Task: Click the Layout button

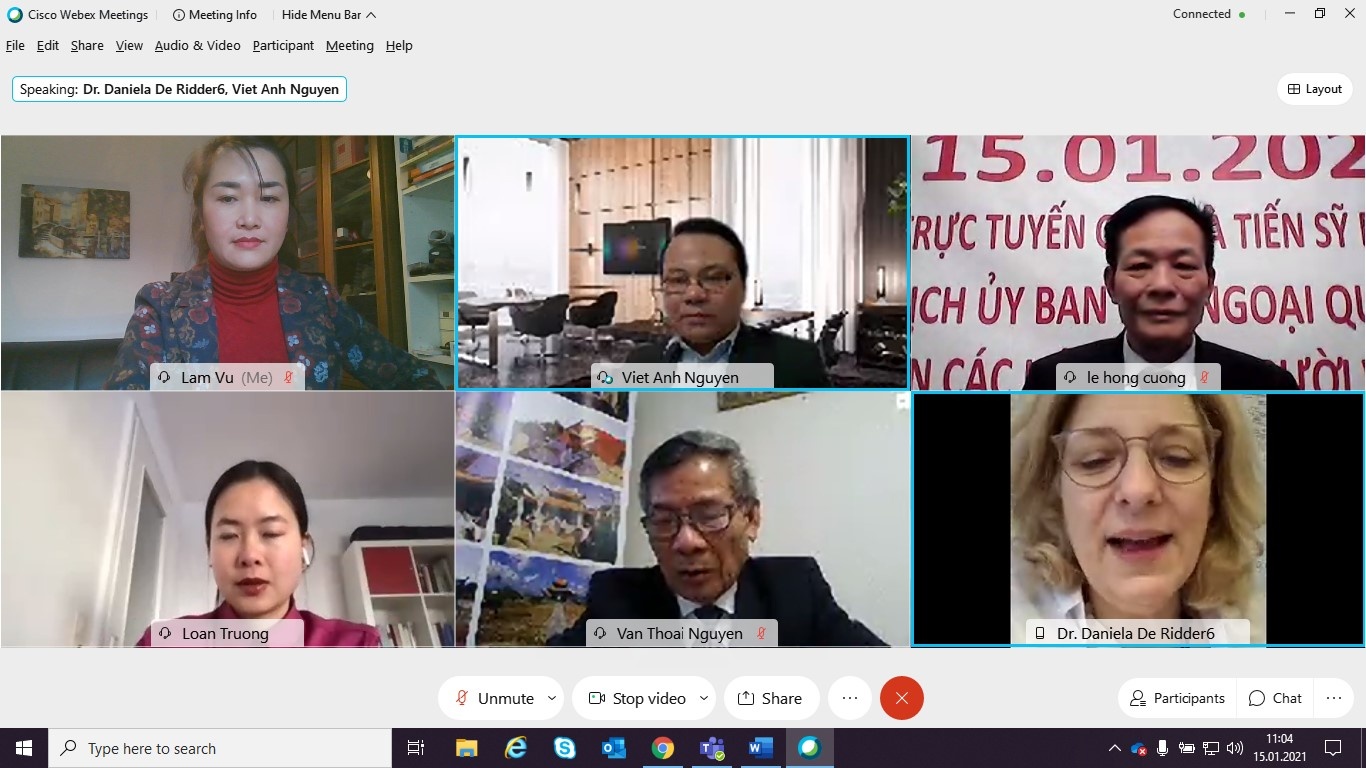Action: click(1315, 89)
